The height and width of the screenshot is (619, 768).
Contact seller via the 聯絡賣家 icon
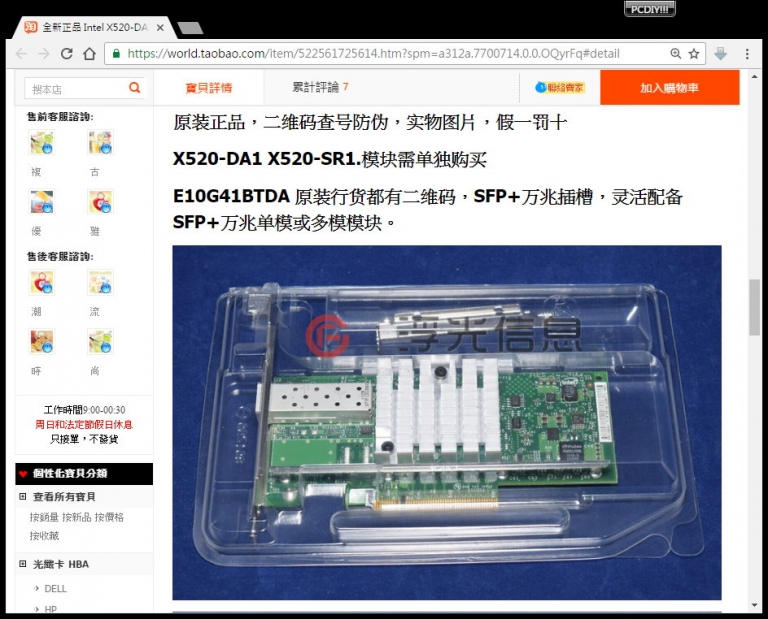[559, 88]
